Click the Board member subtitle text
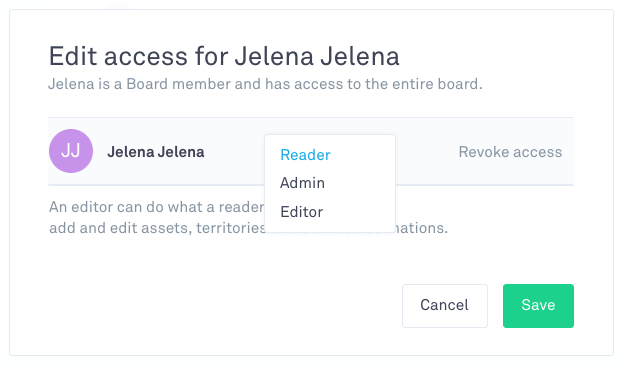626x373 pixels. 265,84
